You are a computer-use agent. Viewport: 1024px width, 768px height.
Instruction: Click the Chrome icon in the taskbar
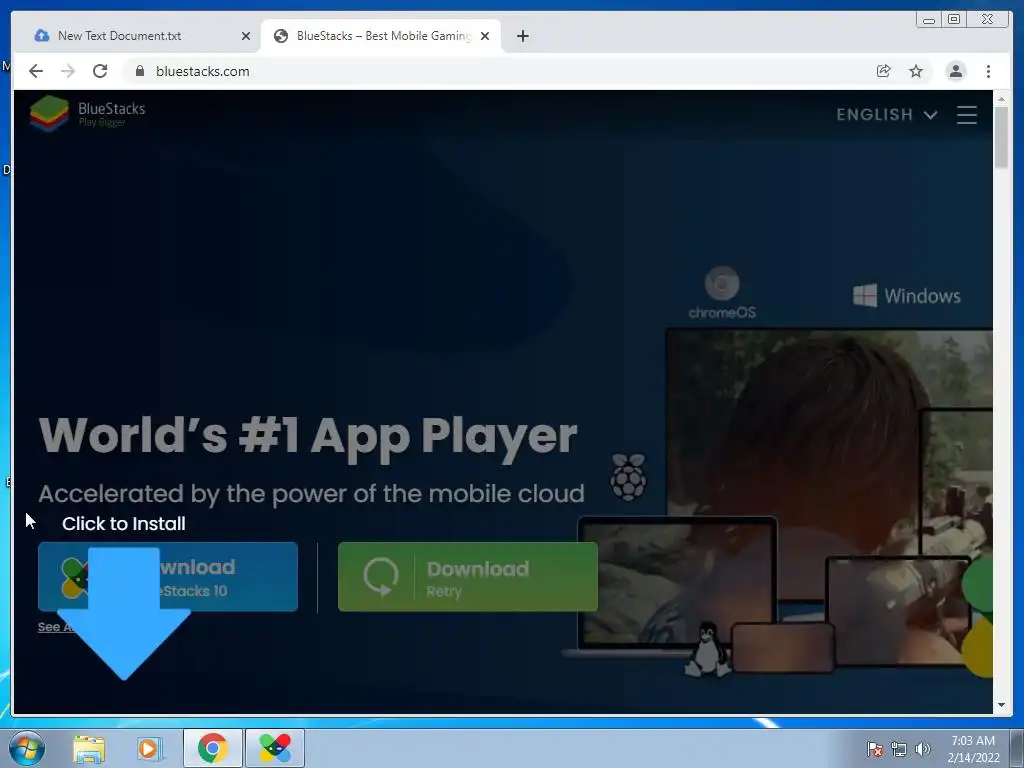coord(213,748)
